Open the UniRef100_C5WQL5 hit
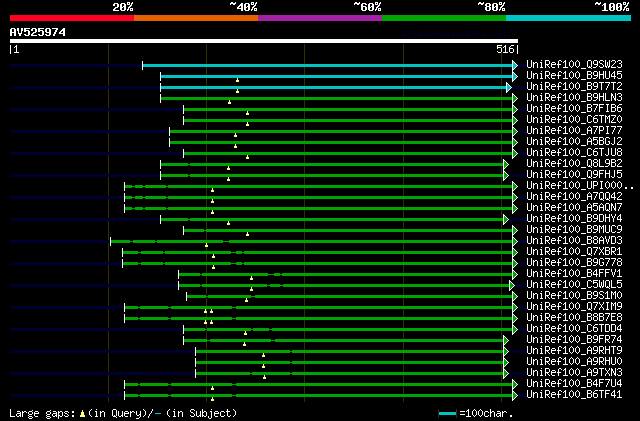640x421 pixels. pos(574,285)
